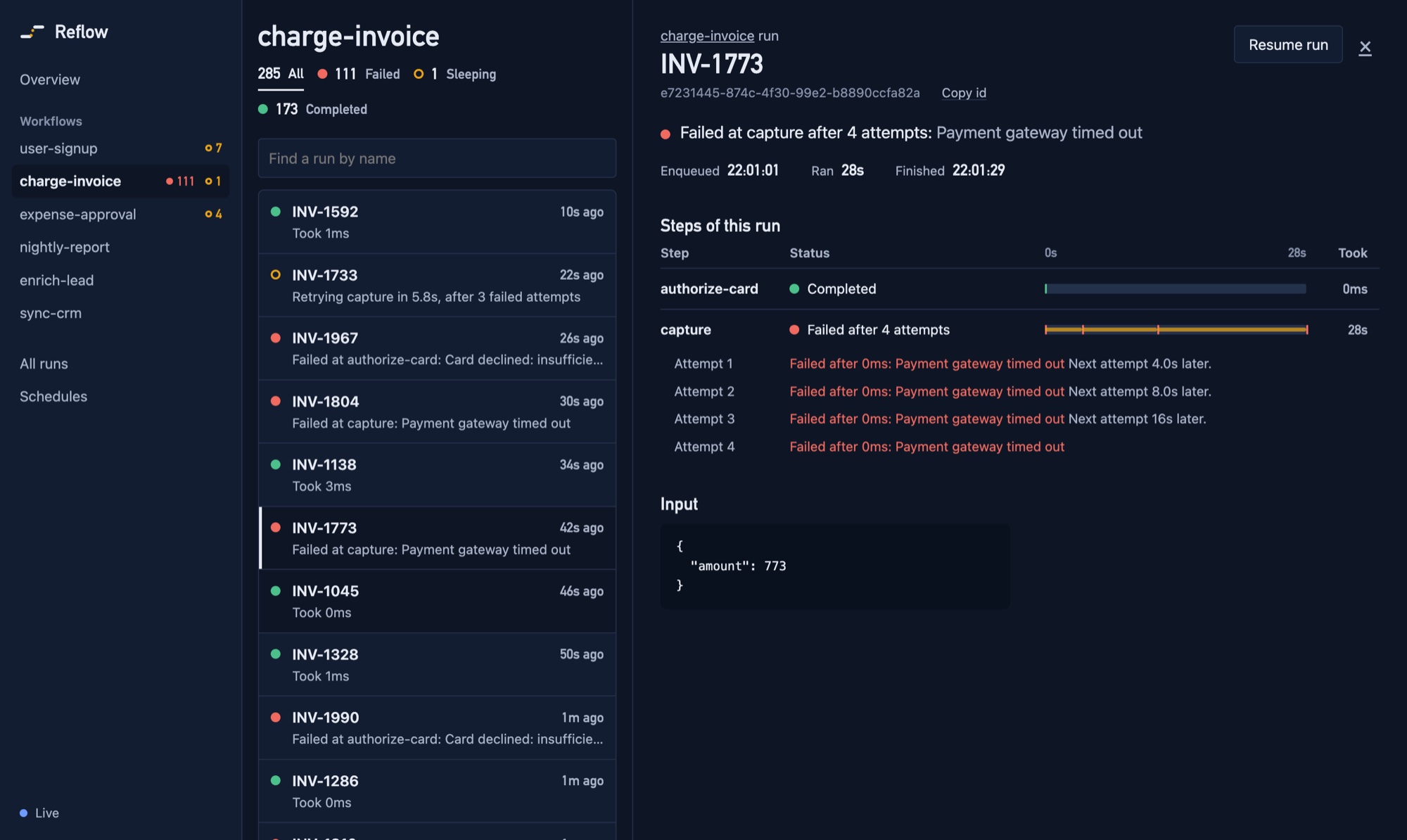This screenshot has width=1407, height=840.
Task: Copy the run id via Copy id
Action: [x=964, y=93]
